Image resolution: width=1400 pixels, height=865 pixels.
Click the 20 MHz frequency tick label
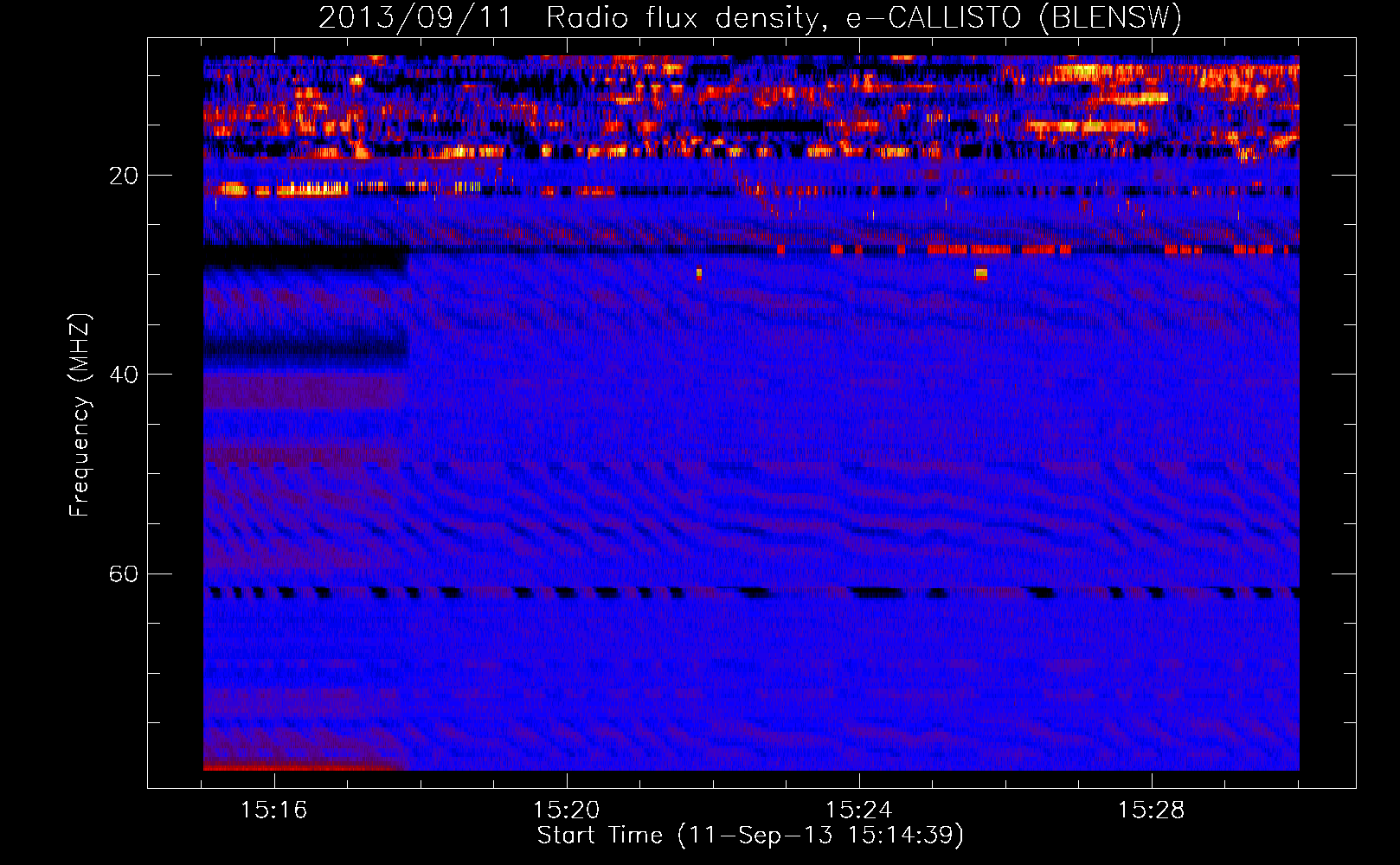[x=123, y=176]
